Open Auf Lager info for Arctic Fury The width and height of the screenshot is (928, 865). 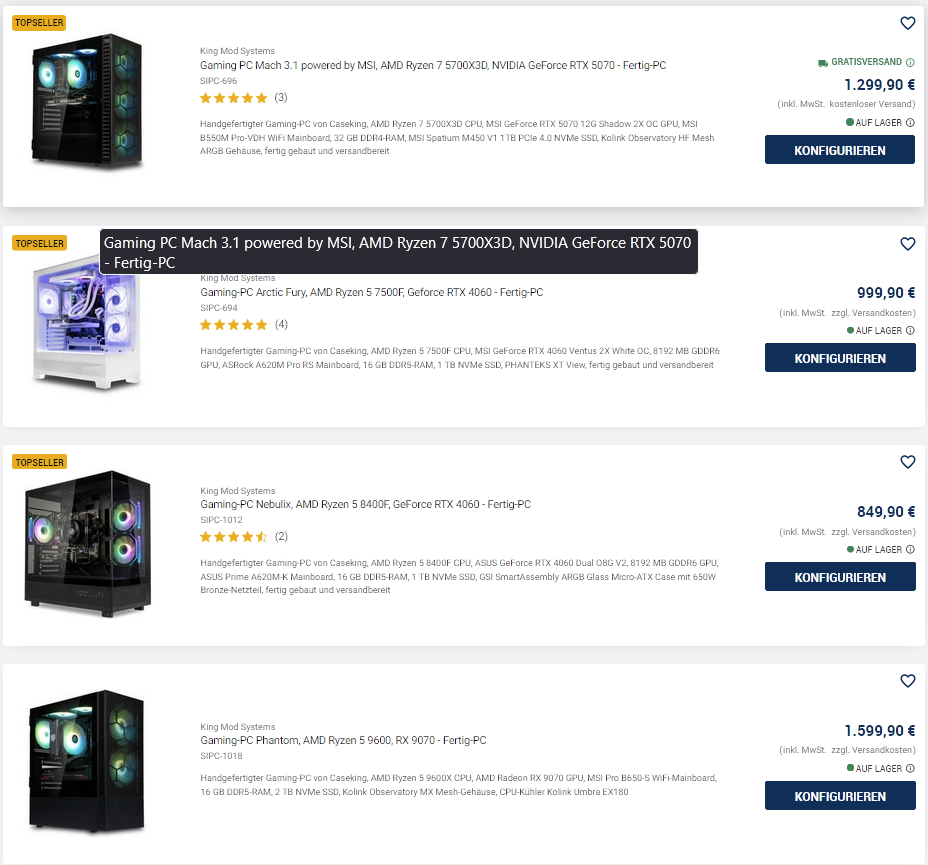pyautogui.click(x=910, y=330)
